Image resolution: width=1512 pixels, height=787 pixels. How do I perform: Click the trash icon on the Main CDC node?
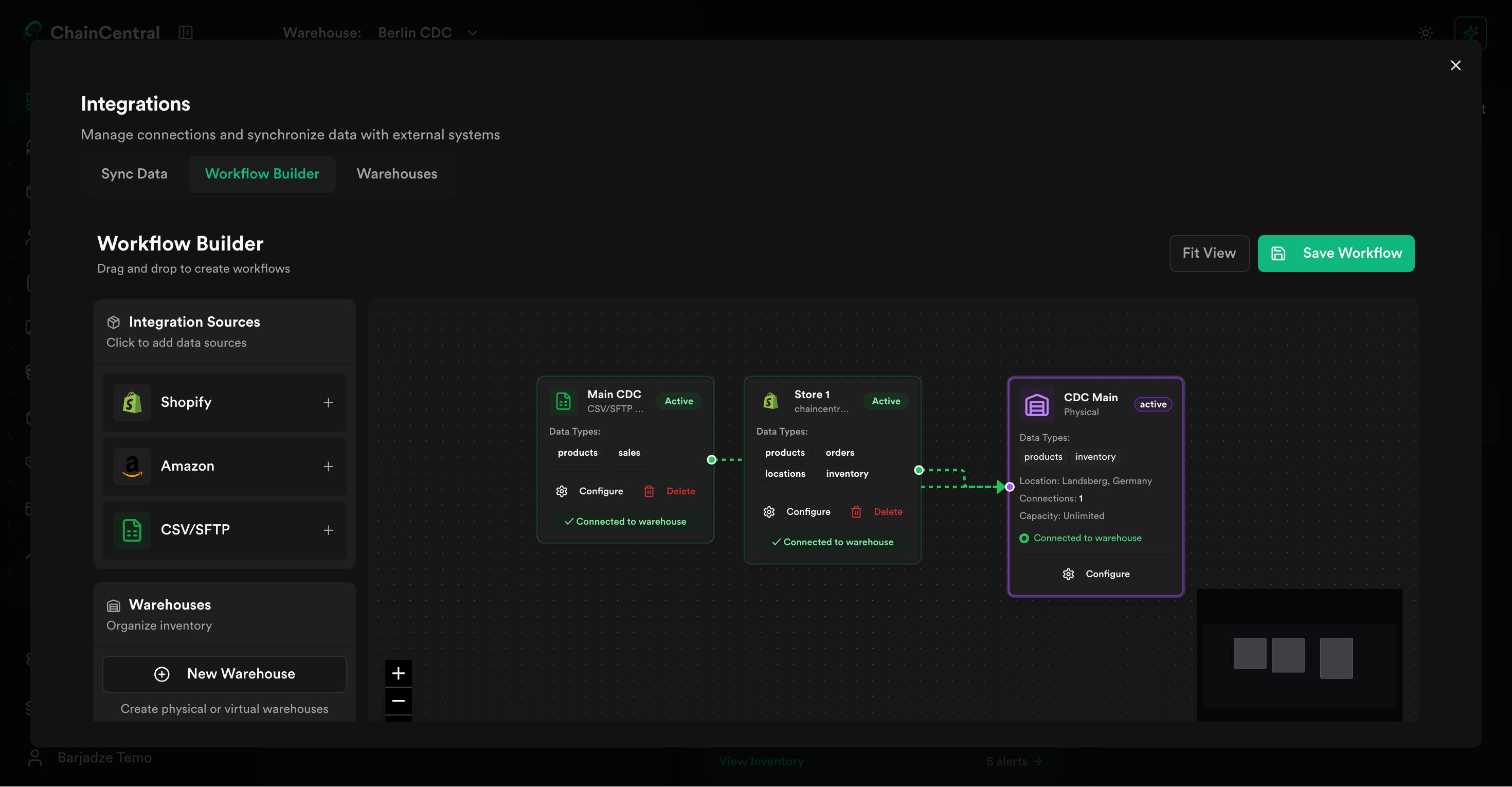pyautogui.click(x=649, y=491)
